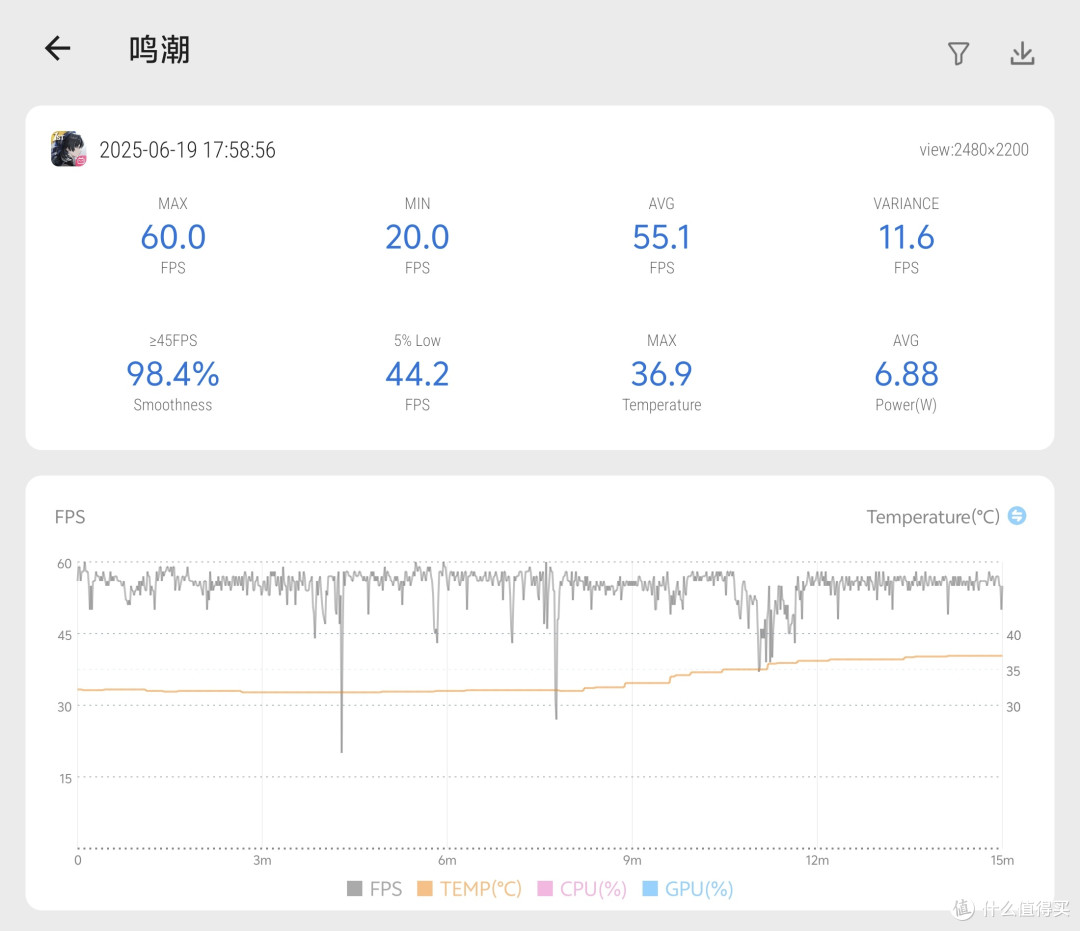Click the VARIANCE value 11.6

coord(906,237)
